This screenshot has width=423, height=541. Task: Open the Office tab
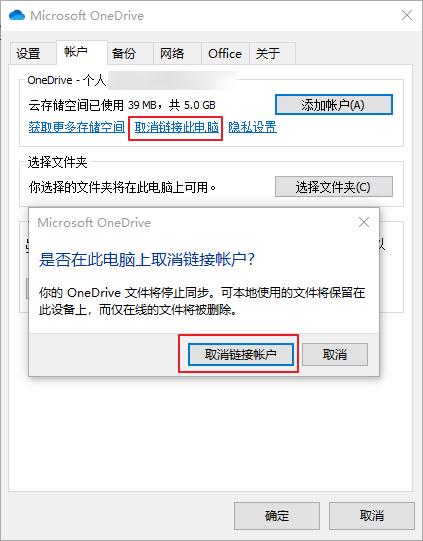225,54
